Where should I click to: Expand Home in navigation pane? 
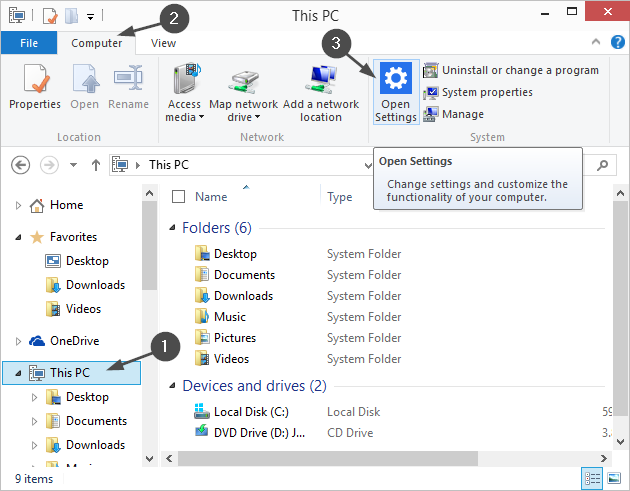click(18, 205)
